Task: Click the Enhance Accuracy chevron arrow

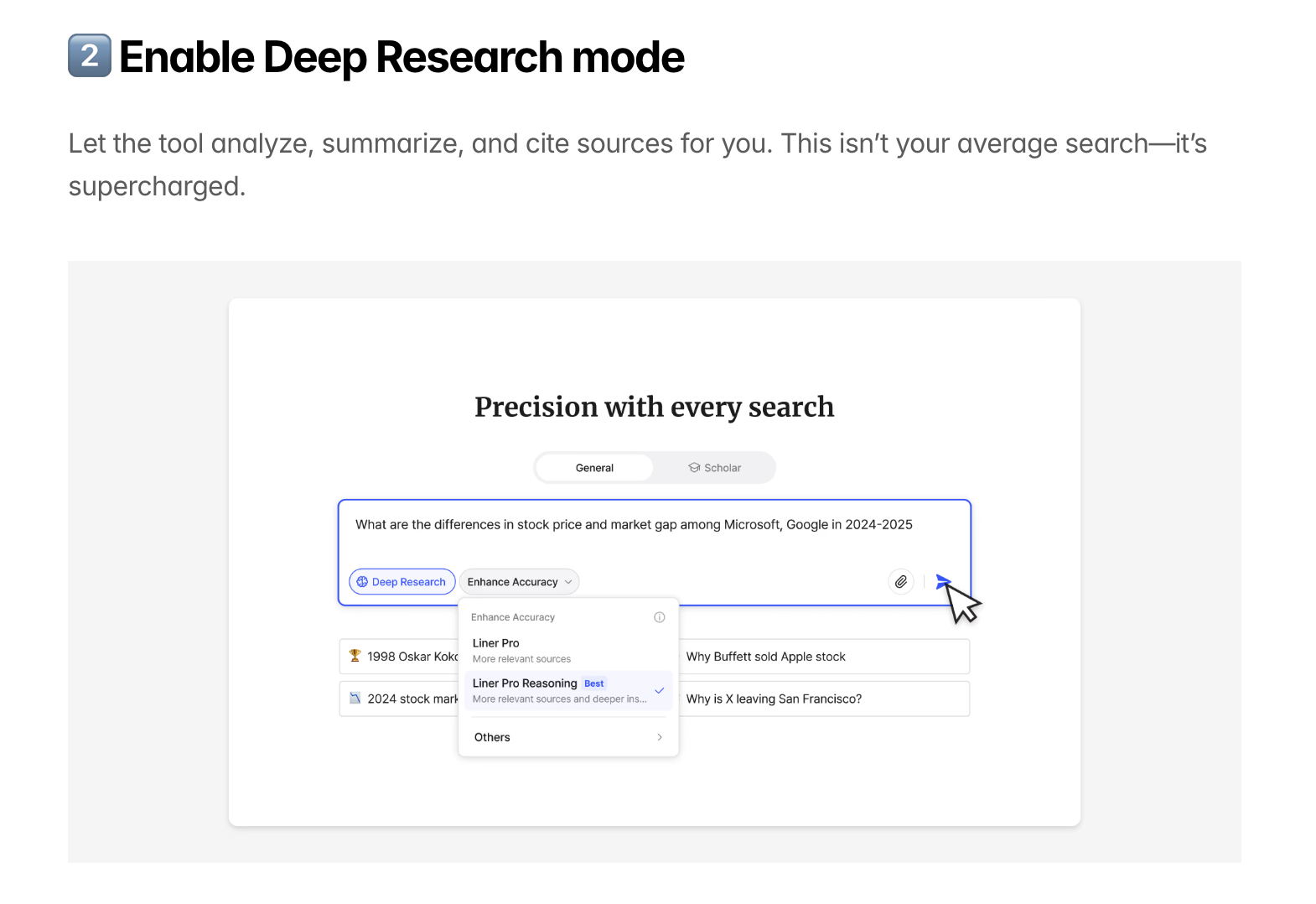Action: coord(568,582)
